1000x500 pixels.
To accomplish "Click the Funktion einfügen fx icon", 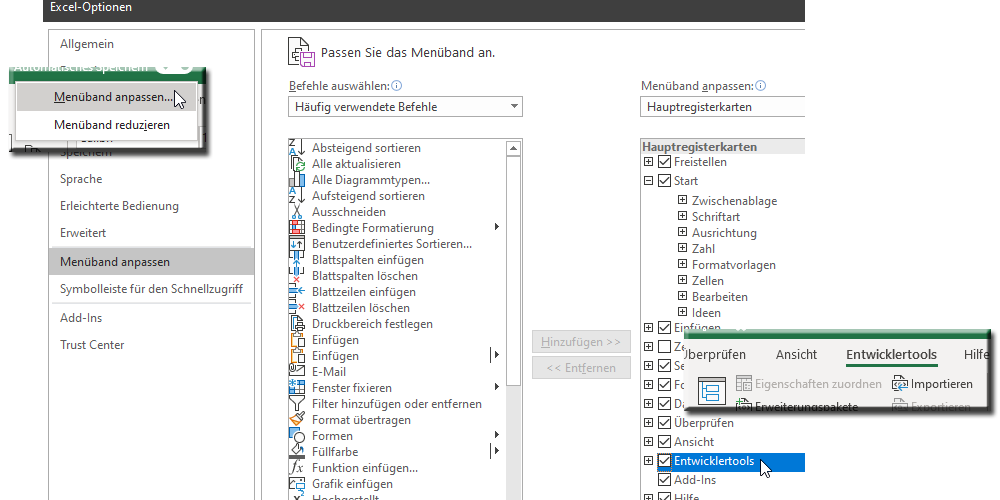I will [x=297, y=467].
